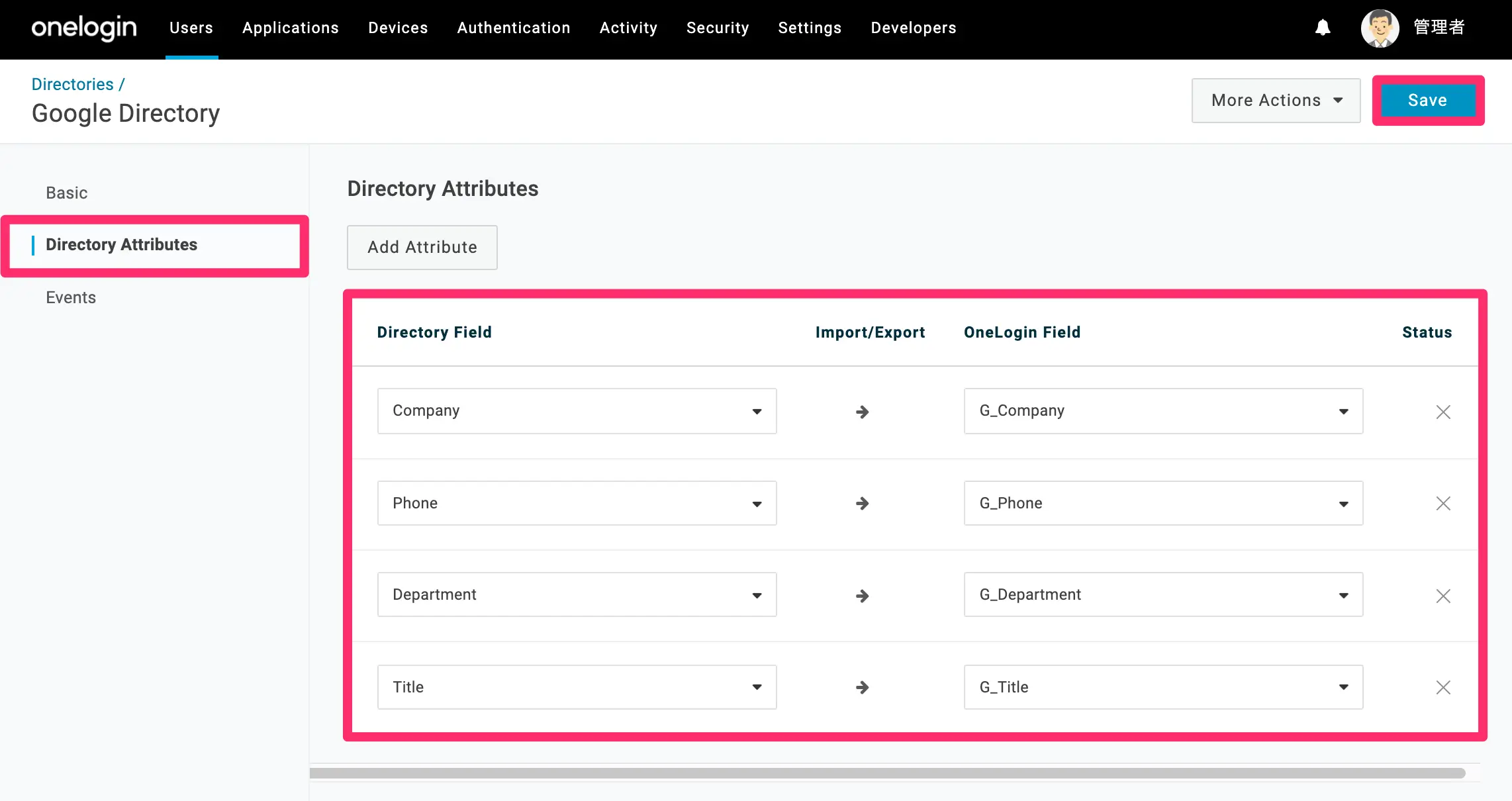Open the G_Phone OneLogin field dropdown
Image resolution: width=1512 pixels, height=801 pixels.
[1163, 503]
